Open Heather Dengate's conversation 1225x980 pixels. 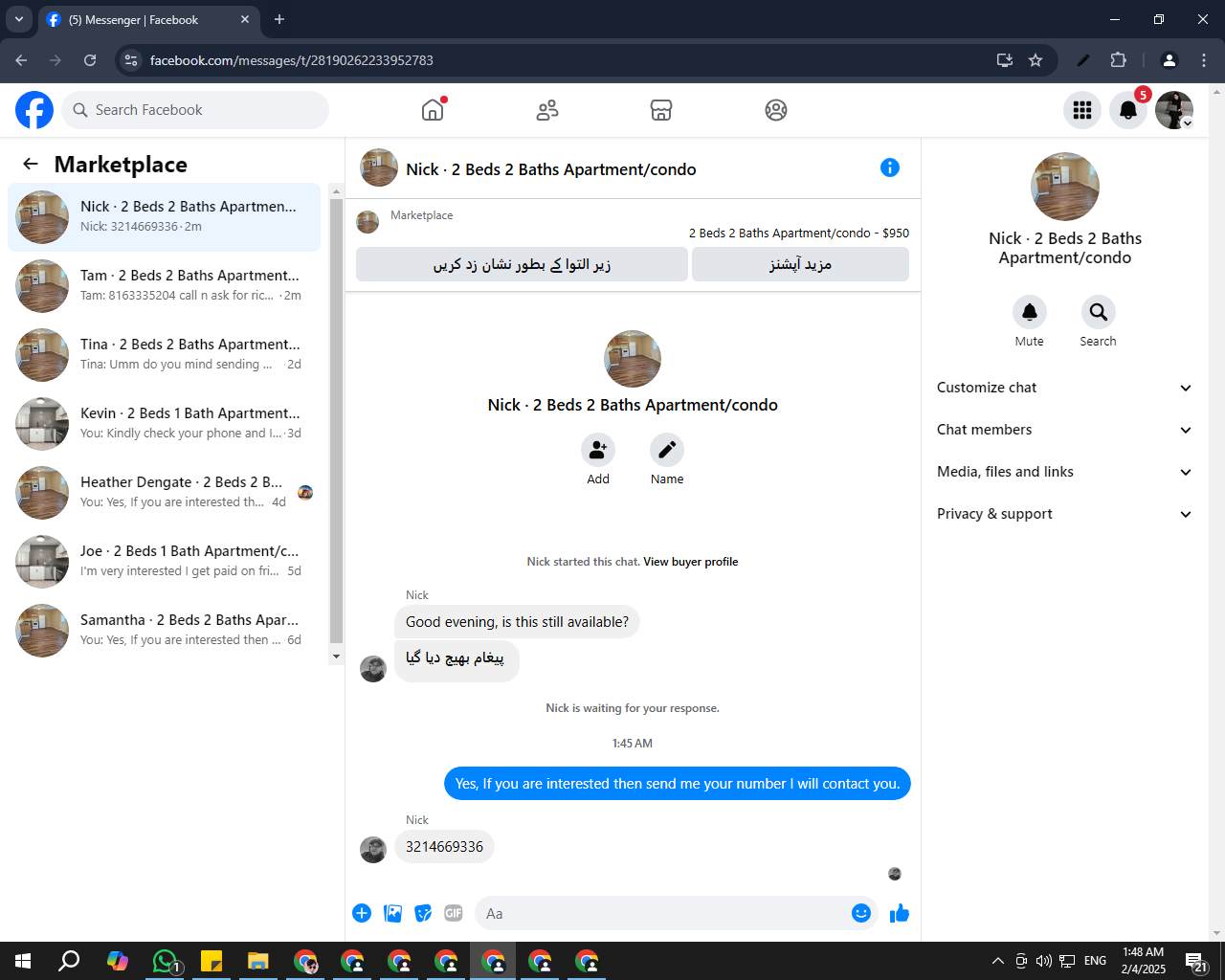pyautogui.click(x=164, y=493)
